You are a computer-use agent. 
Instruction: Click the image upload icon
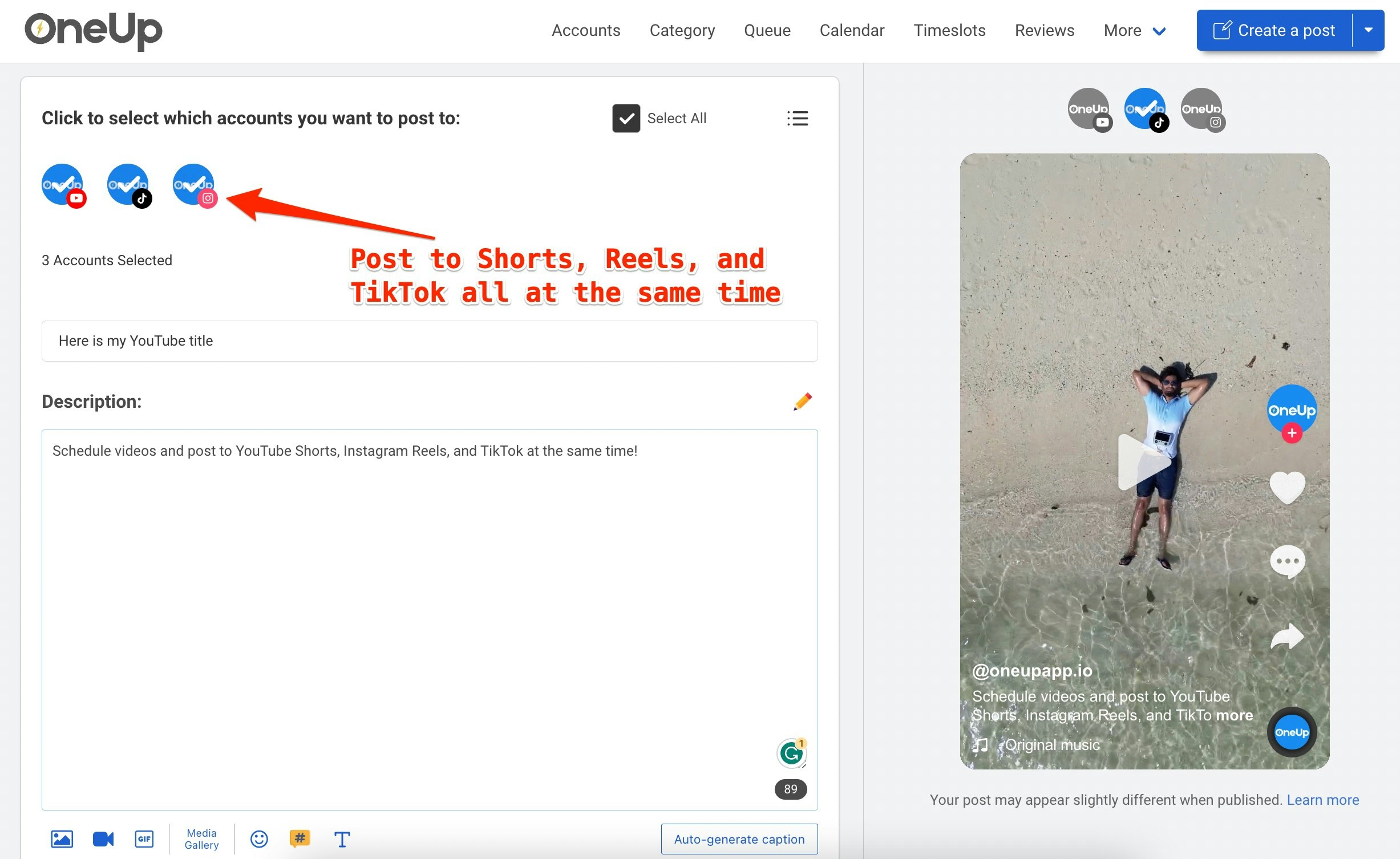[62, 838]
